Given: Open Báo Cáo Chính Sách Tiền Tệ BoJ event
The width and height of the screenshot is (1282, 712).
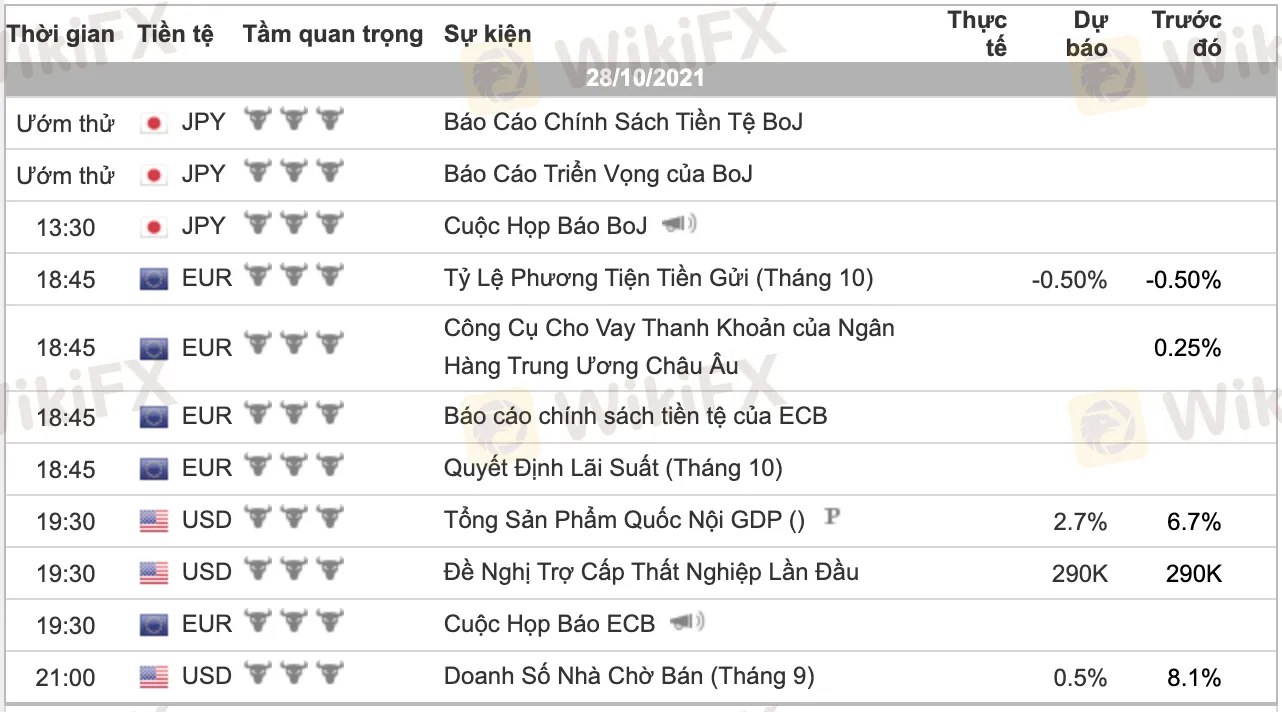Looking at the screenshot, I should tap(623, 122).
